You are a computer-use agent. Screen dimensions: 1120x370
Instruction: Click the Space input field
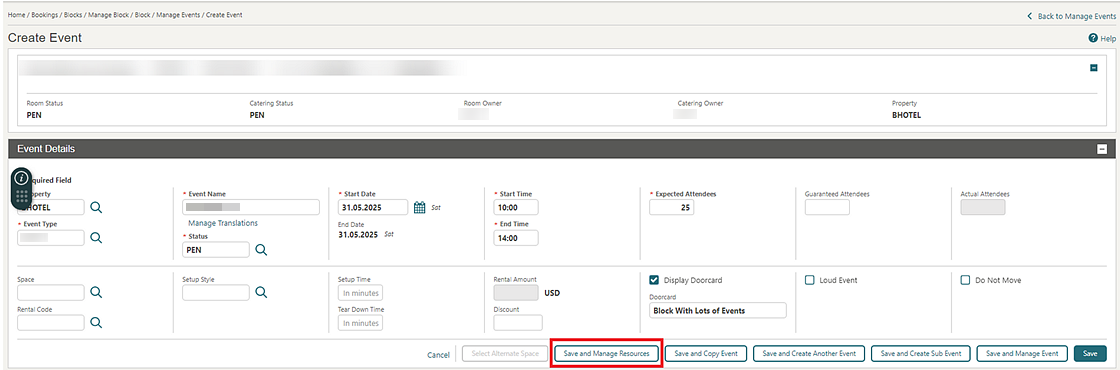[x=51, y=292]
